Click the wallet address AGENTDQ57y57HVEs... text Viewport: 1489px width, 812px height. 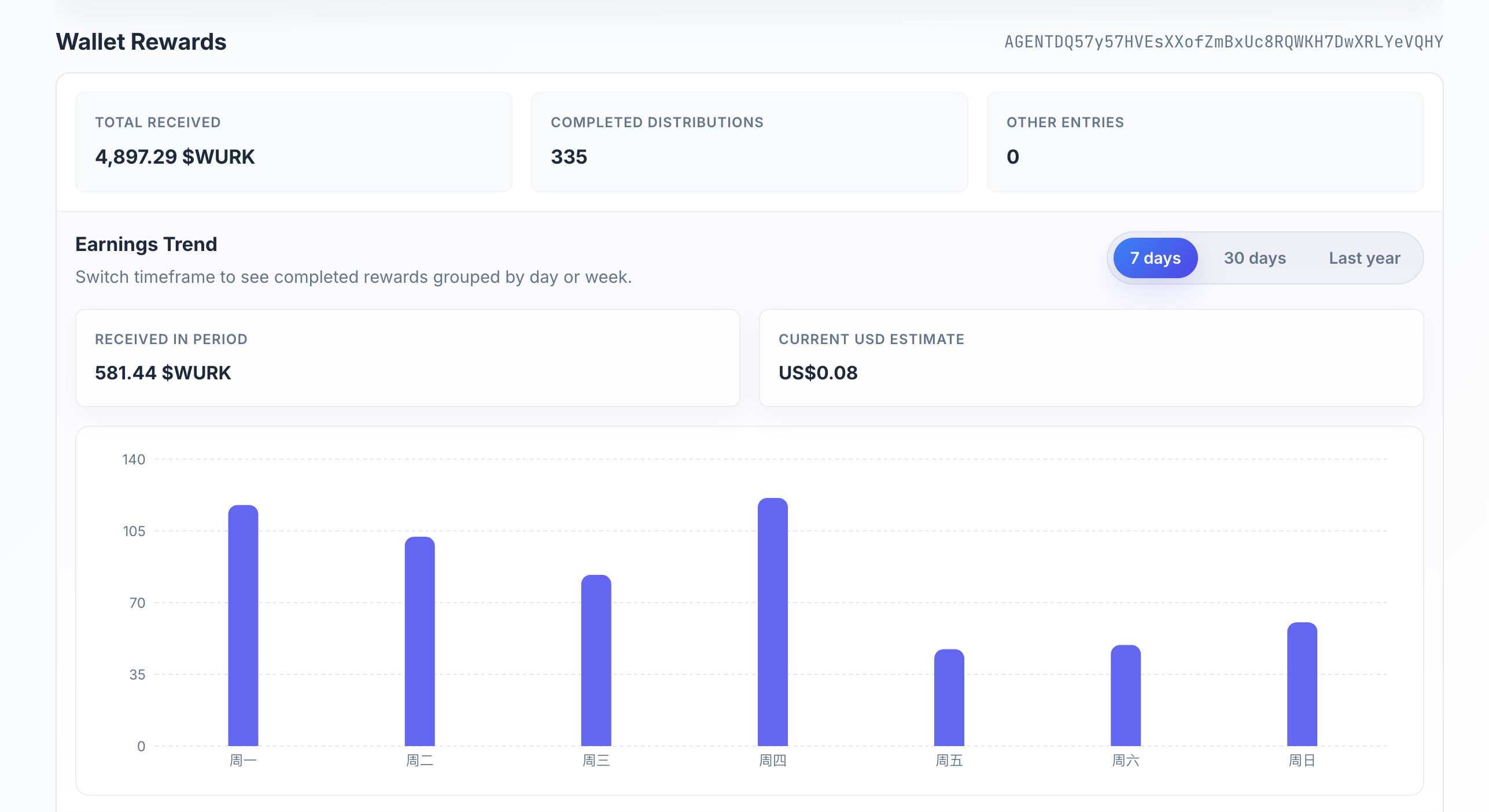[x=1224, y=42]
